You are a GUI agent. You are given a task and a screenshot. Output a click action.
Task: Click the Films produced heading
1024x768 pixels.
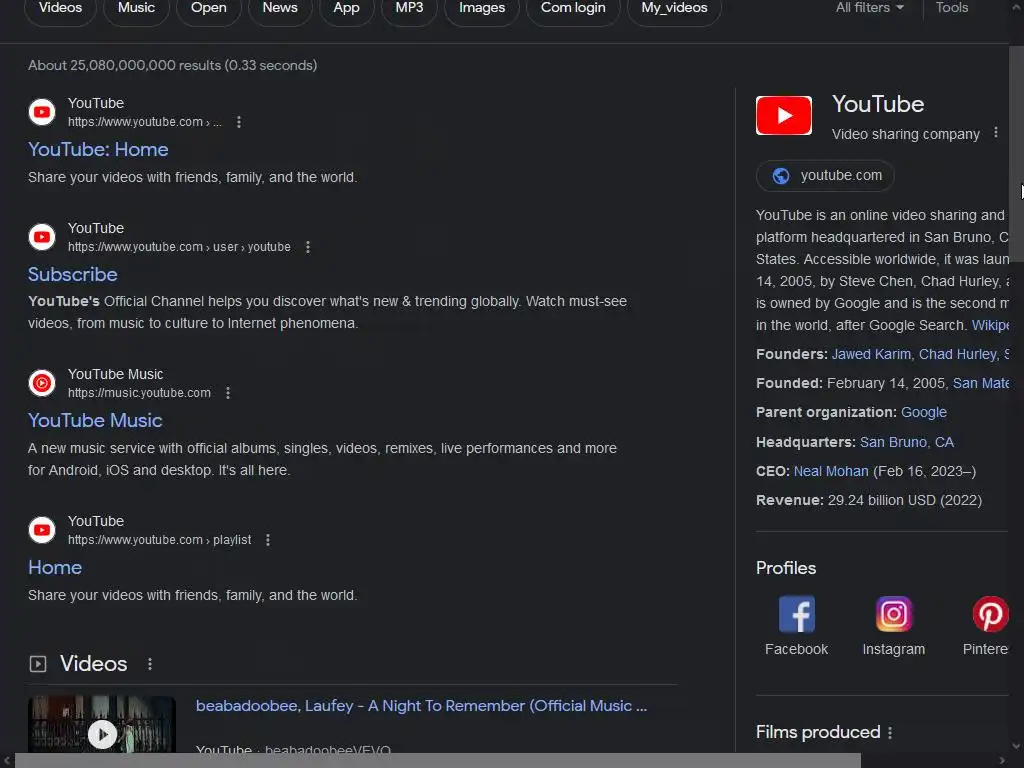[818, 732]
